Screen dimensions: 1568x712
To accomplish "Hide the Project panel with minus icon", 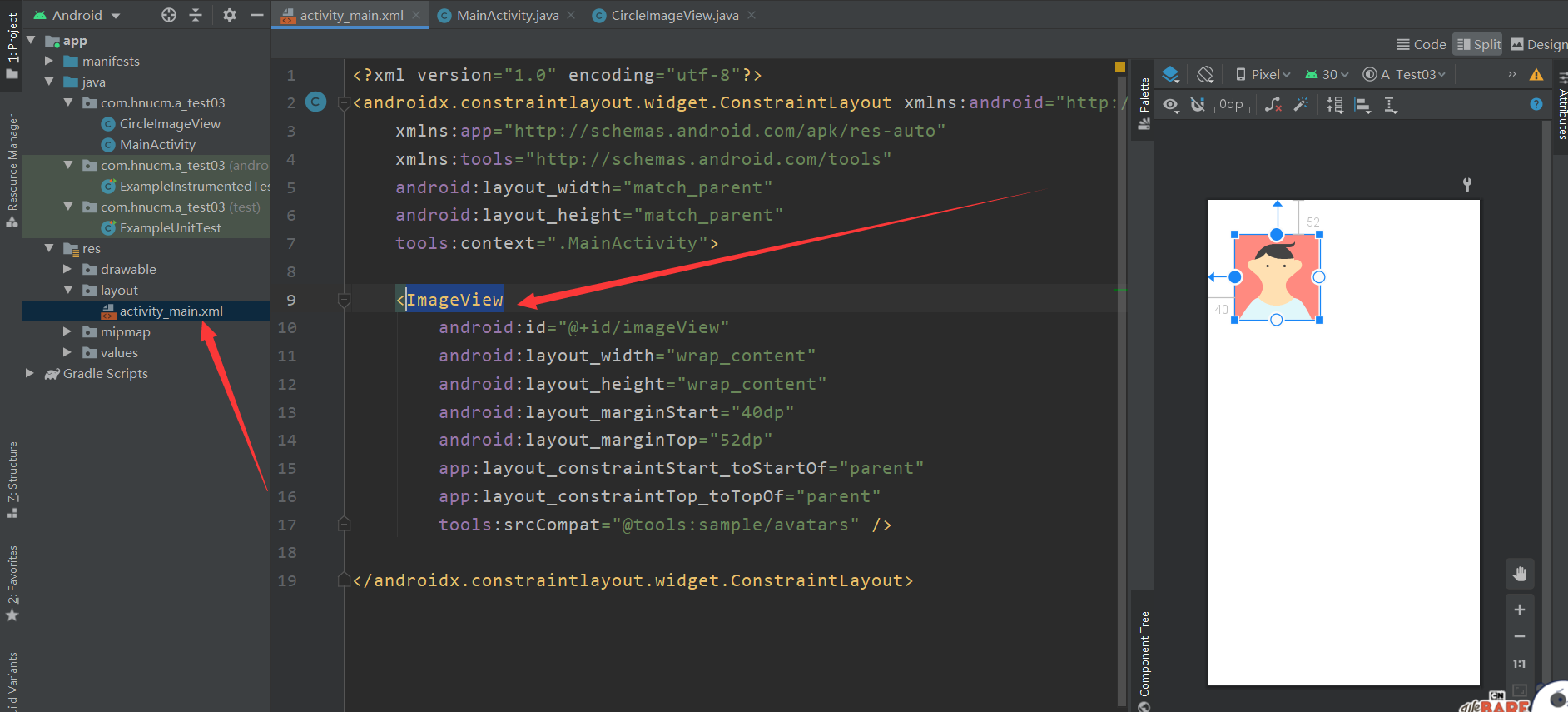I will [256, 15].
